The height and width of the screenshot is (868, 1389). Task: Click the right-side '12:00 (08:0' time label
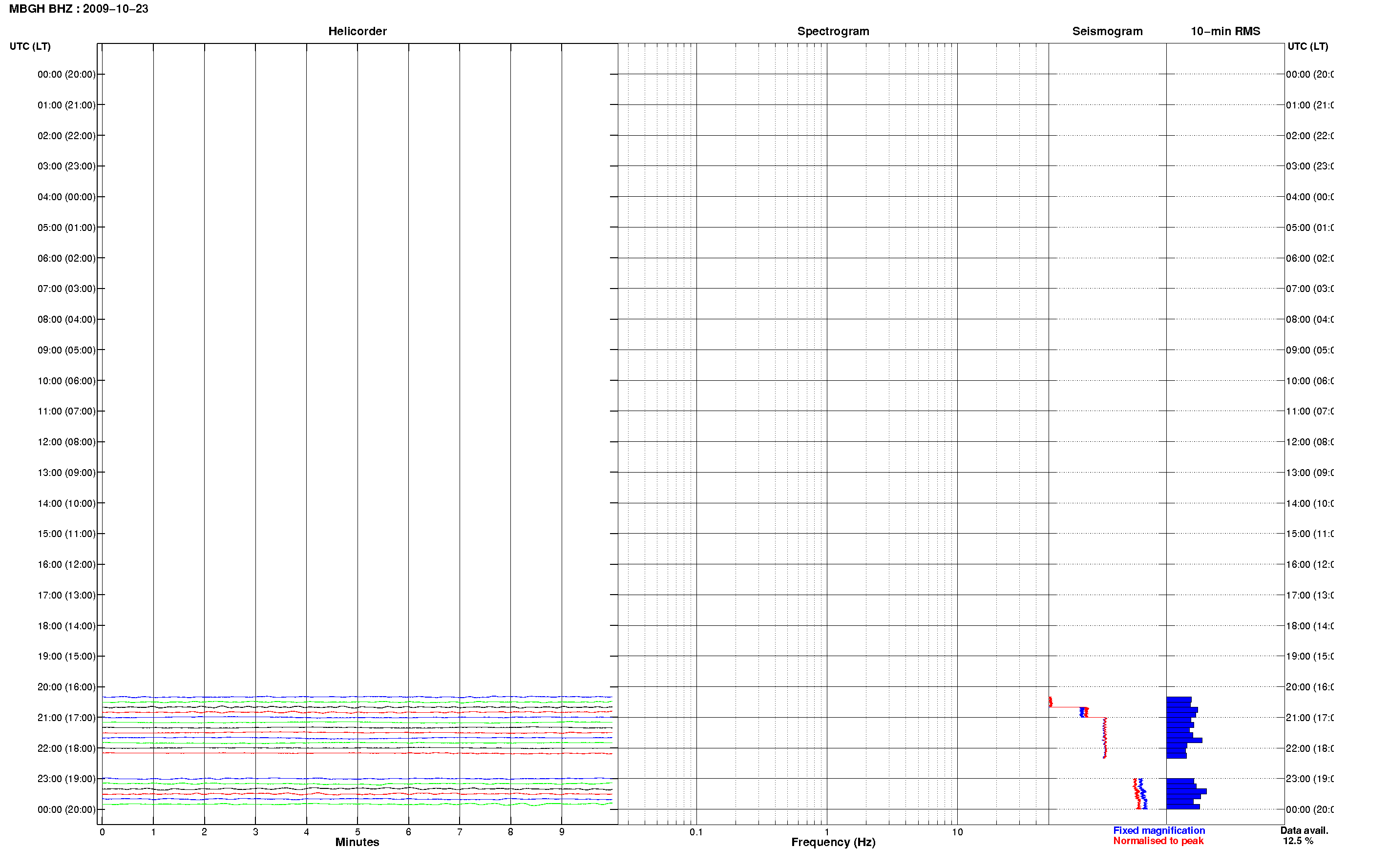(1310, 442)
